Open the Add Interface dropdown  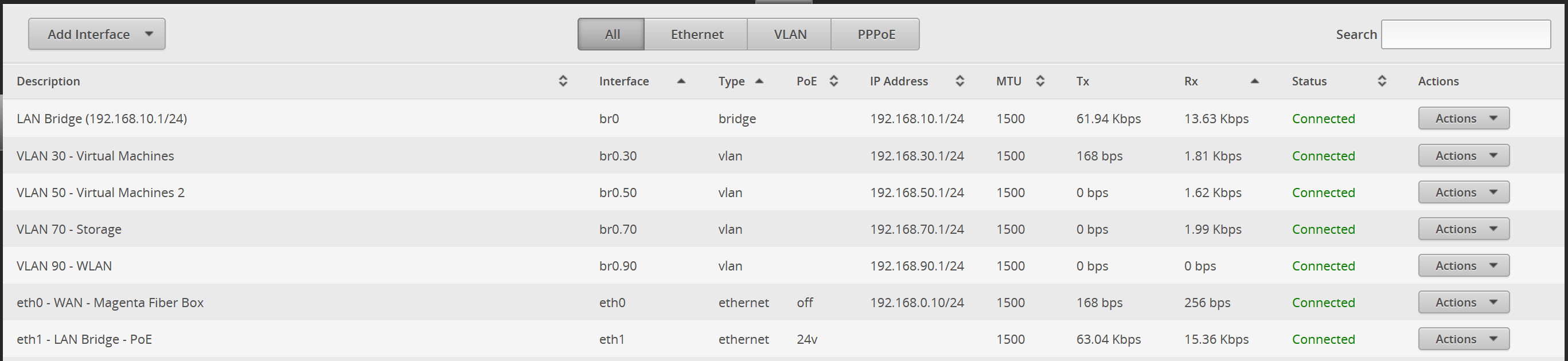[x=96, y=34]
